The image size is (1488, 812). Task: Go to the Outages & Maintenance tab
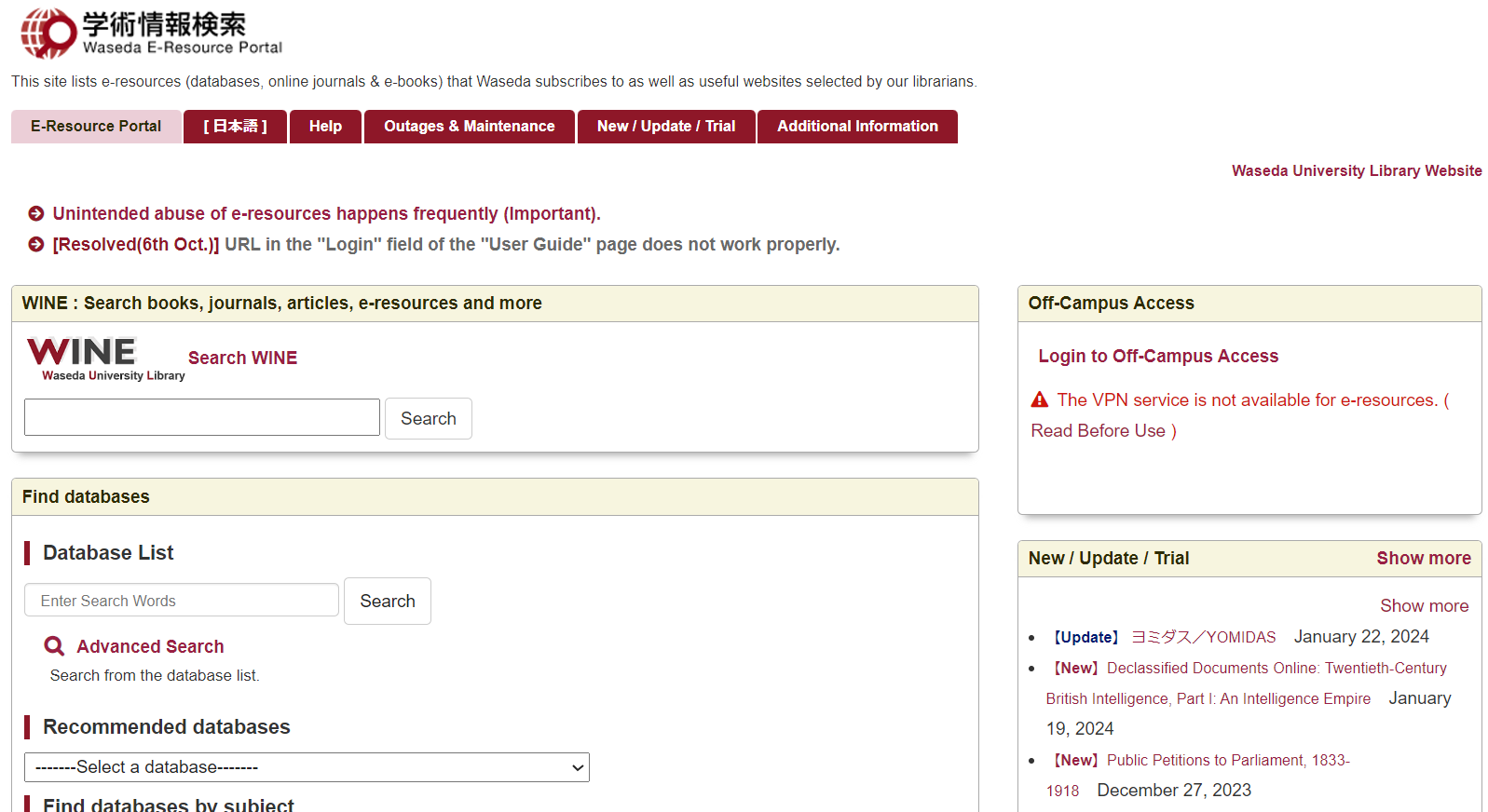pos(469,127)
